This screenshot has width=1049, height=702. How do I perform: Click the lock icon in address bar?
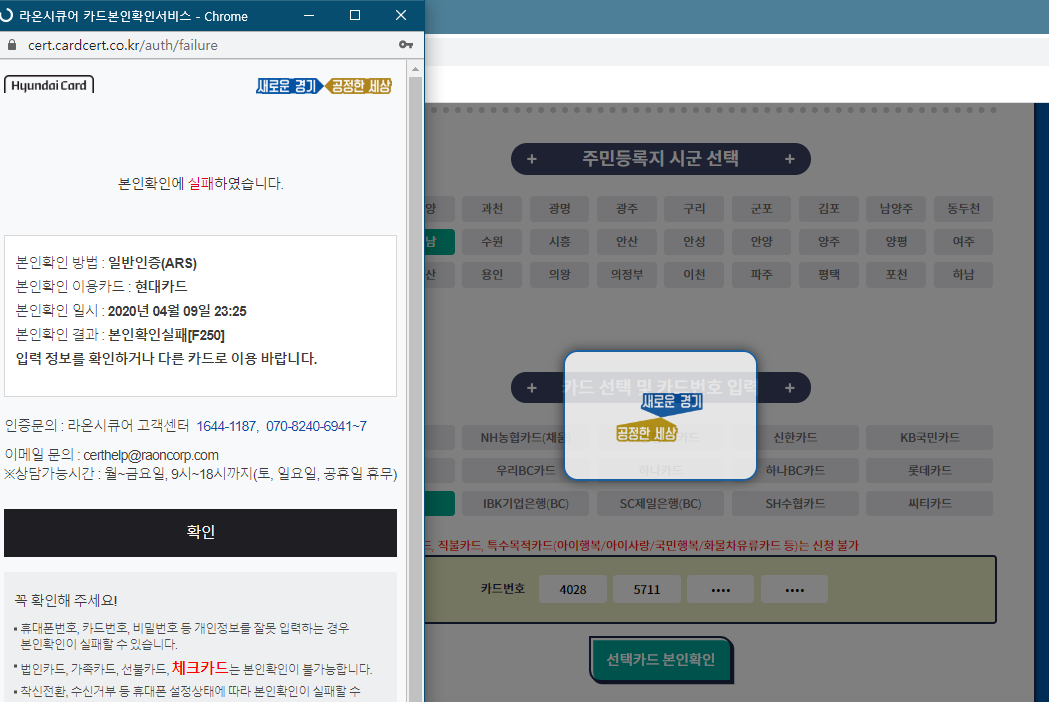(11, 45)
